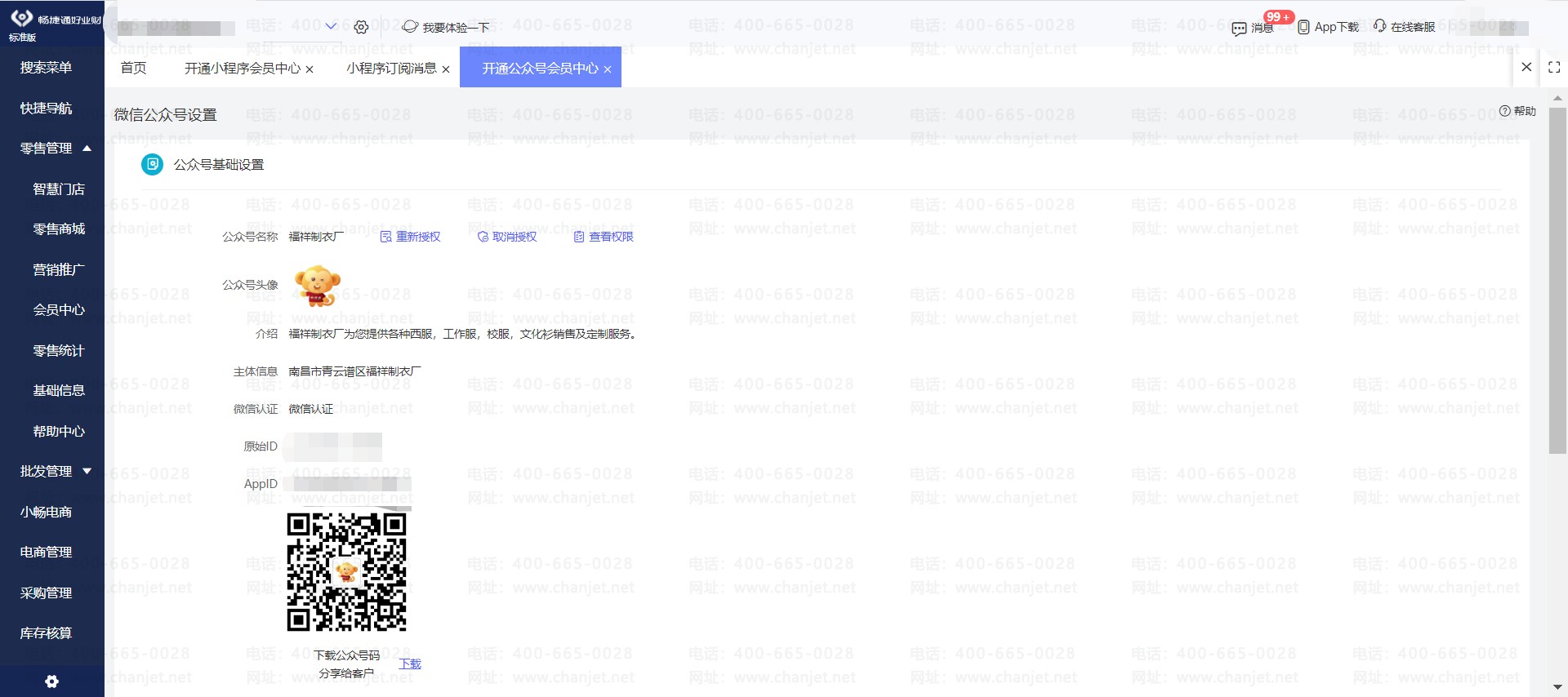Click the 微信公众号设置 page title
The width and height of the screenshot is (1568, 697).
pos(165,115)
